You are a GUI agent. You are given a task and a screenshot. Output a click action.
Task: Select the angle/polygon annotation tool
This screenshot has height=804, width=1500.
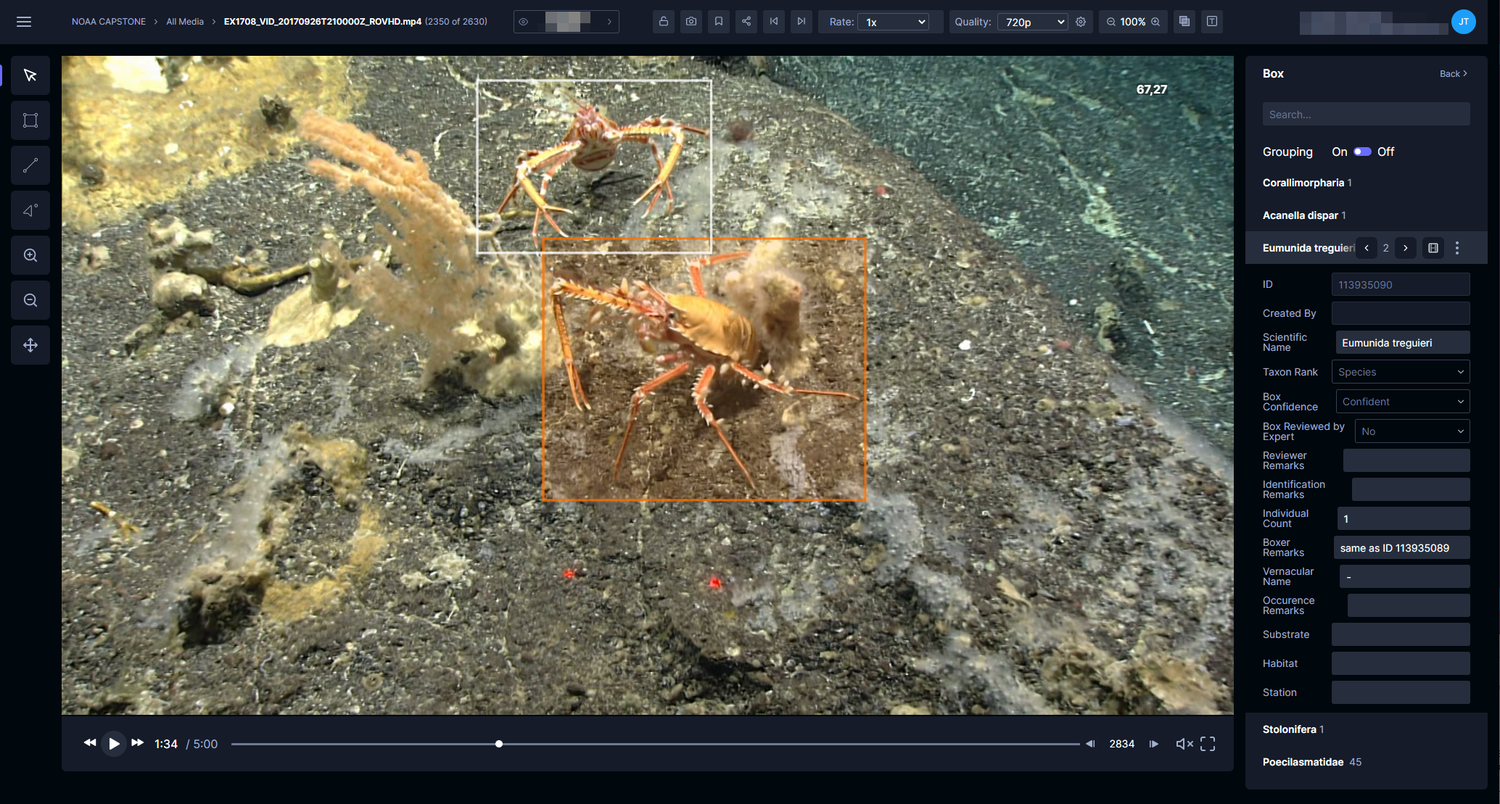tap(30, 210)
